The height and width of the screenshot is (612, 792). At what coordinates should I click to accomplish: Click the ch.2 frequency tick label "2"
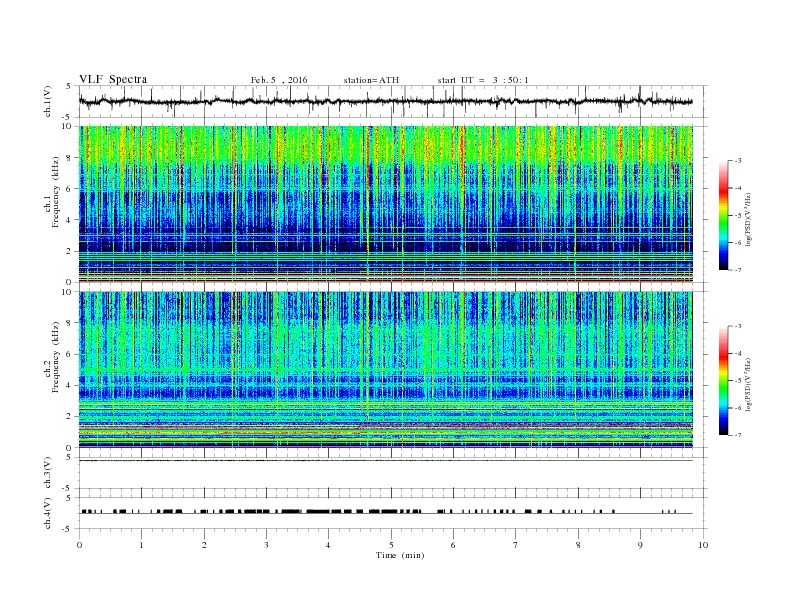70,417
